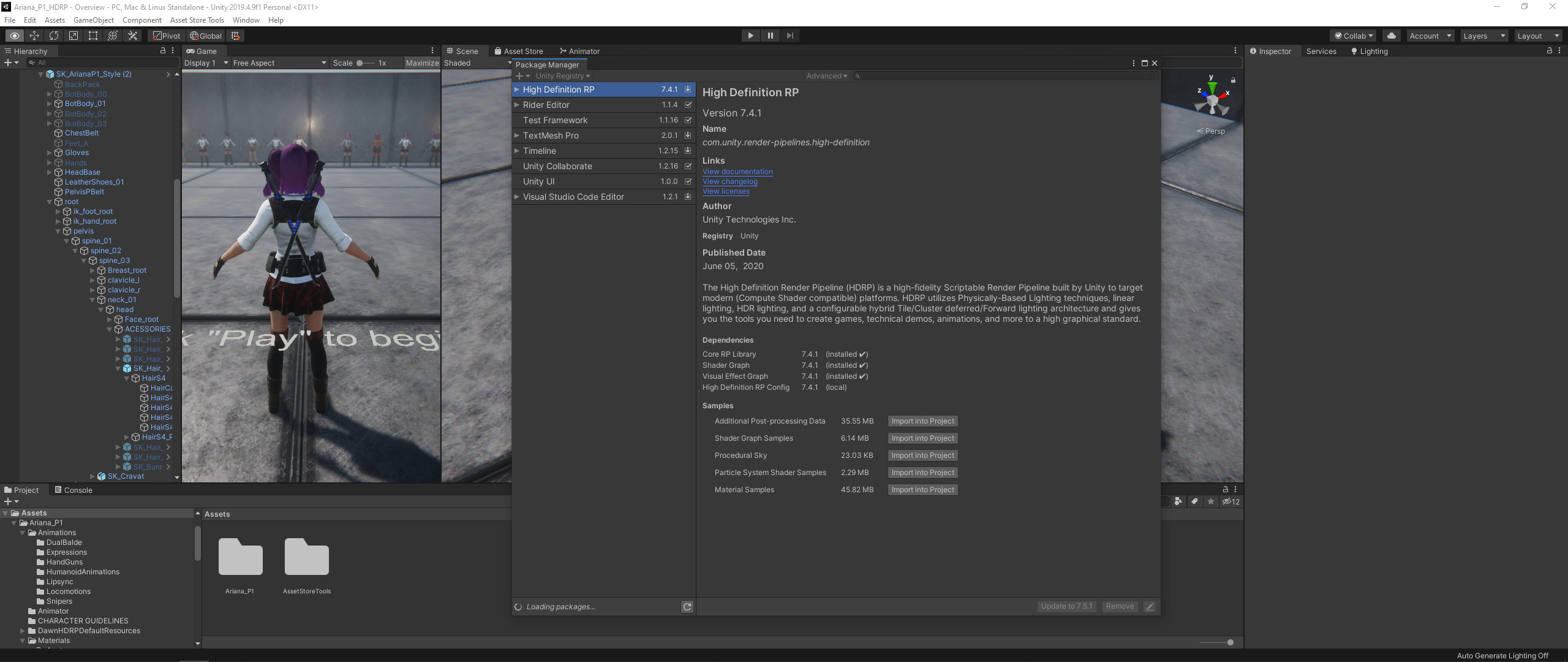Open the Unity Registry filter dropdown

point(563,76)
